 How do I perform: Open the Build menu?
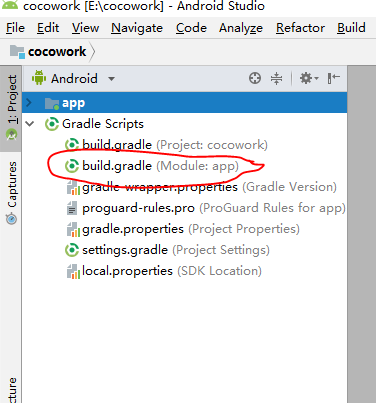351,28
